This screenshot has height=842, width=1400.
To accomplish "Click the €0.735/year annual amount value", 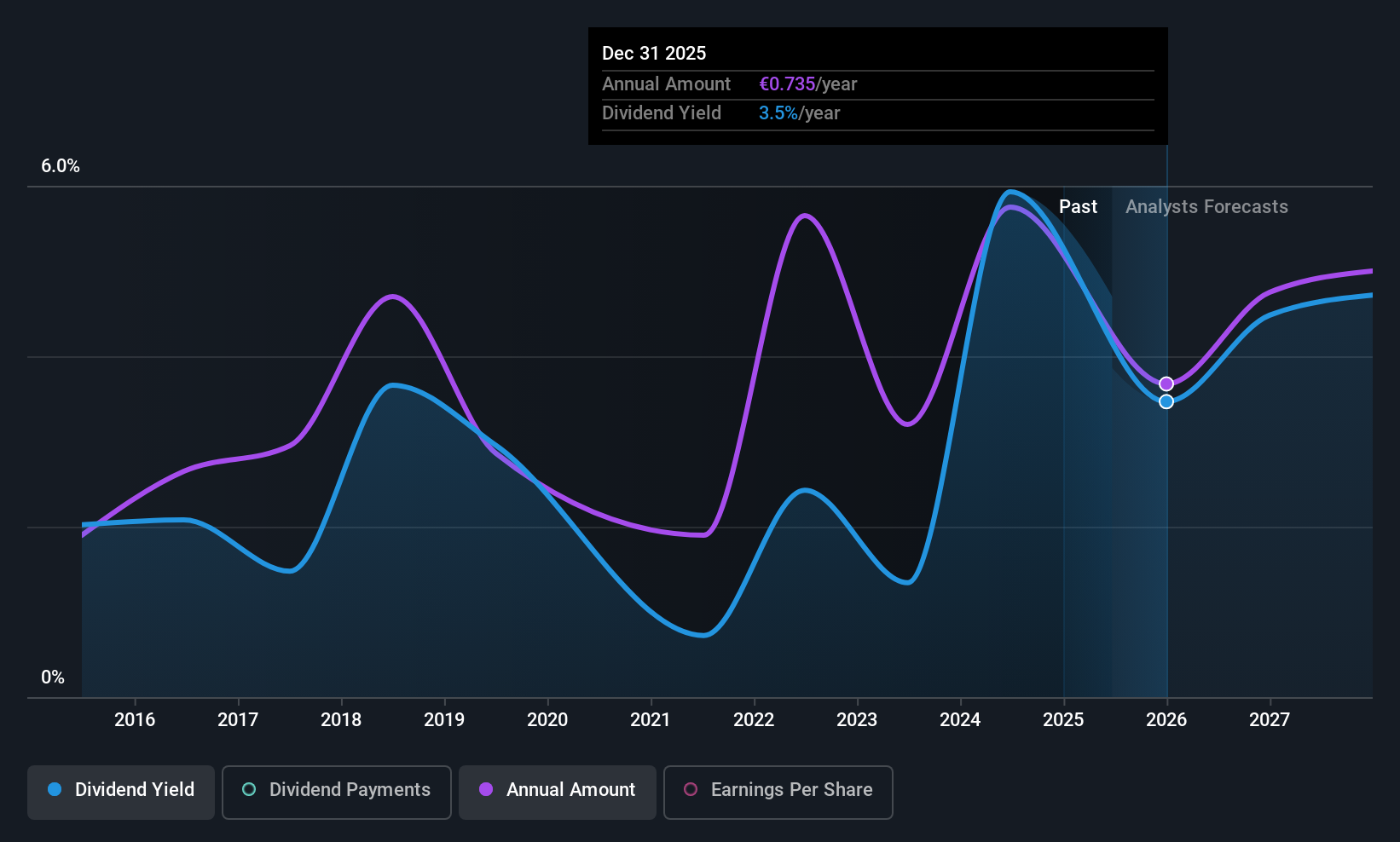I will (808, 84).
